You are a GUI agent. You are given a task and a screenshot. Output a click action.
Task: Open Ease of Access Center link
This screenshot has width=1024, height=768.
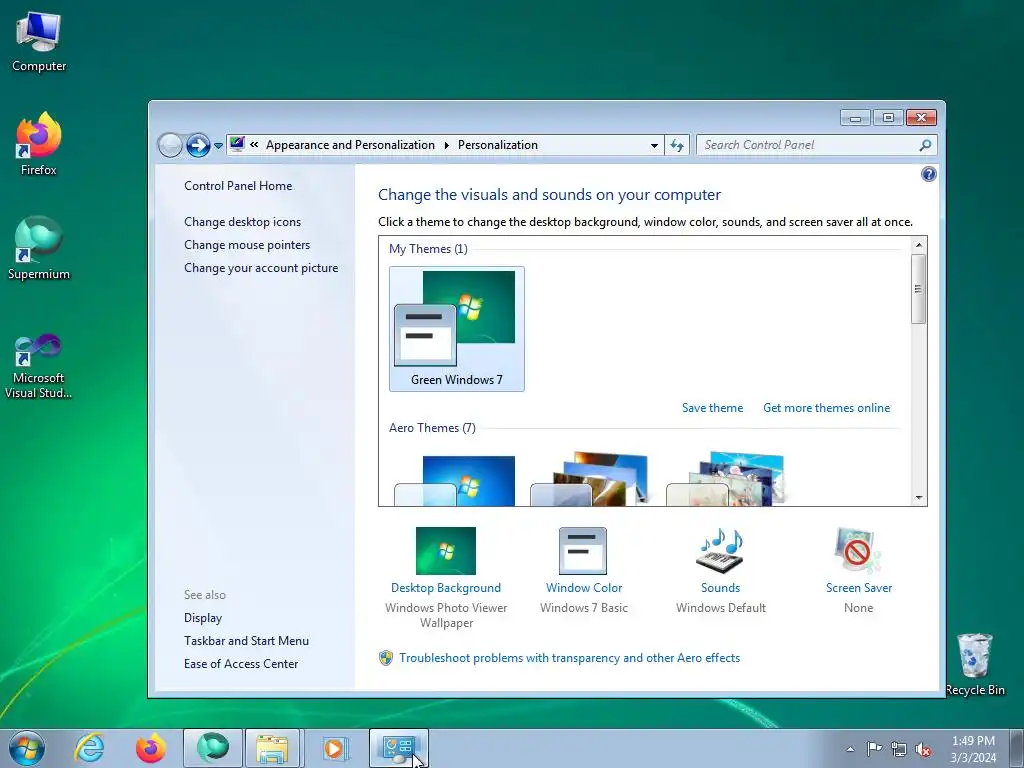click(x=241, y=664)
